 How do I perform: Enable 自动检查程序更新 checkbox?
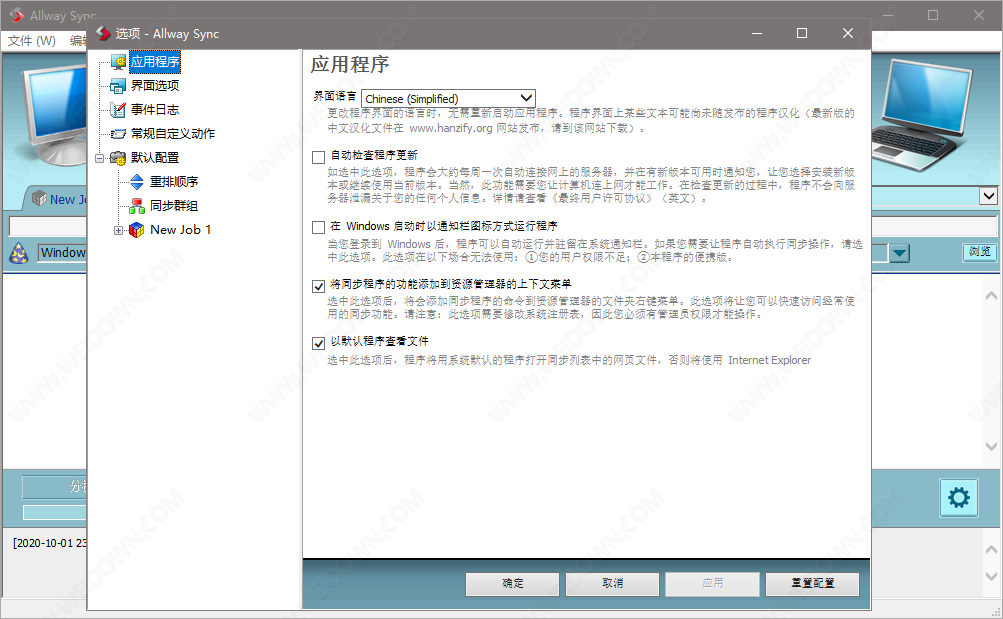[x=319, y=157]
